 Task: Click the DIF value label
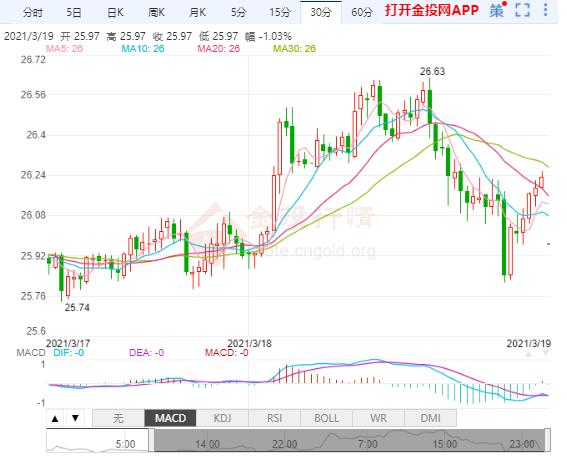point(69,353)
